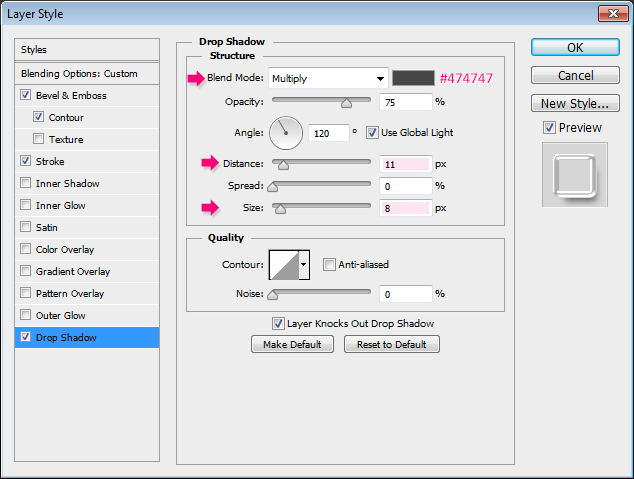The height and width of the screenshot is (479, 634).
Task: Toggle the Preview checkbox
Action: [x=549, y=128]
